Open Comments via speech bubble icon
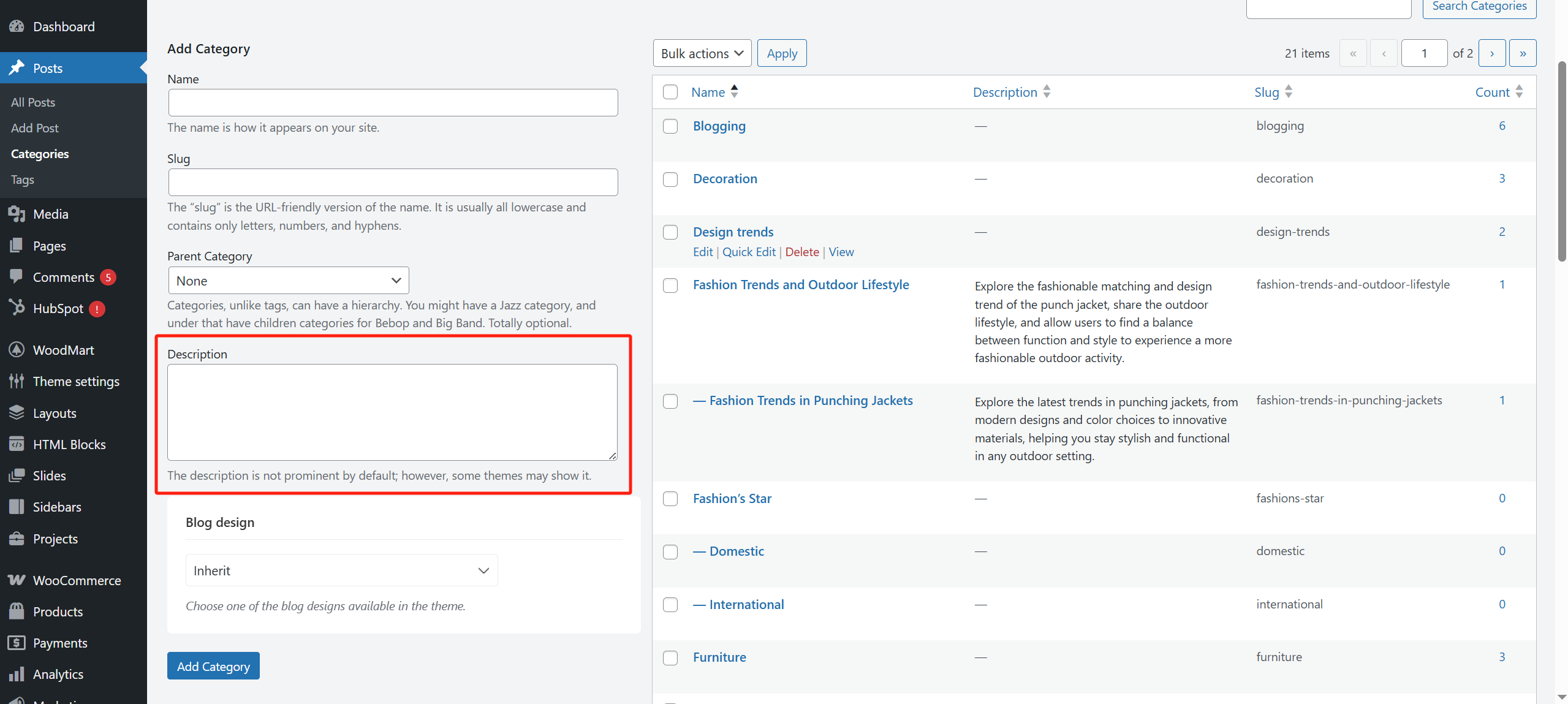 pos(17,276)
